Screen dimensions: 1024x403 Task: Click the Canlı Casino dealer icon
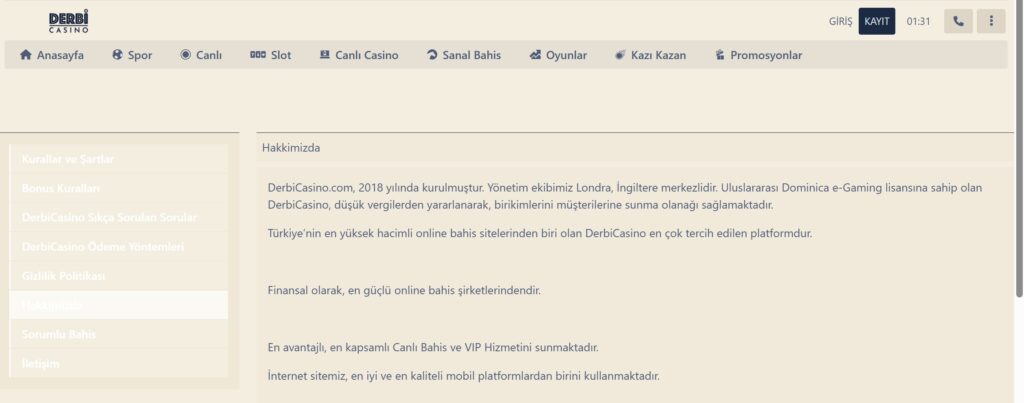click(x=325, y=55)
